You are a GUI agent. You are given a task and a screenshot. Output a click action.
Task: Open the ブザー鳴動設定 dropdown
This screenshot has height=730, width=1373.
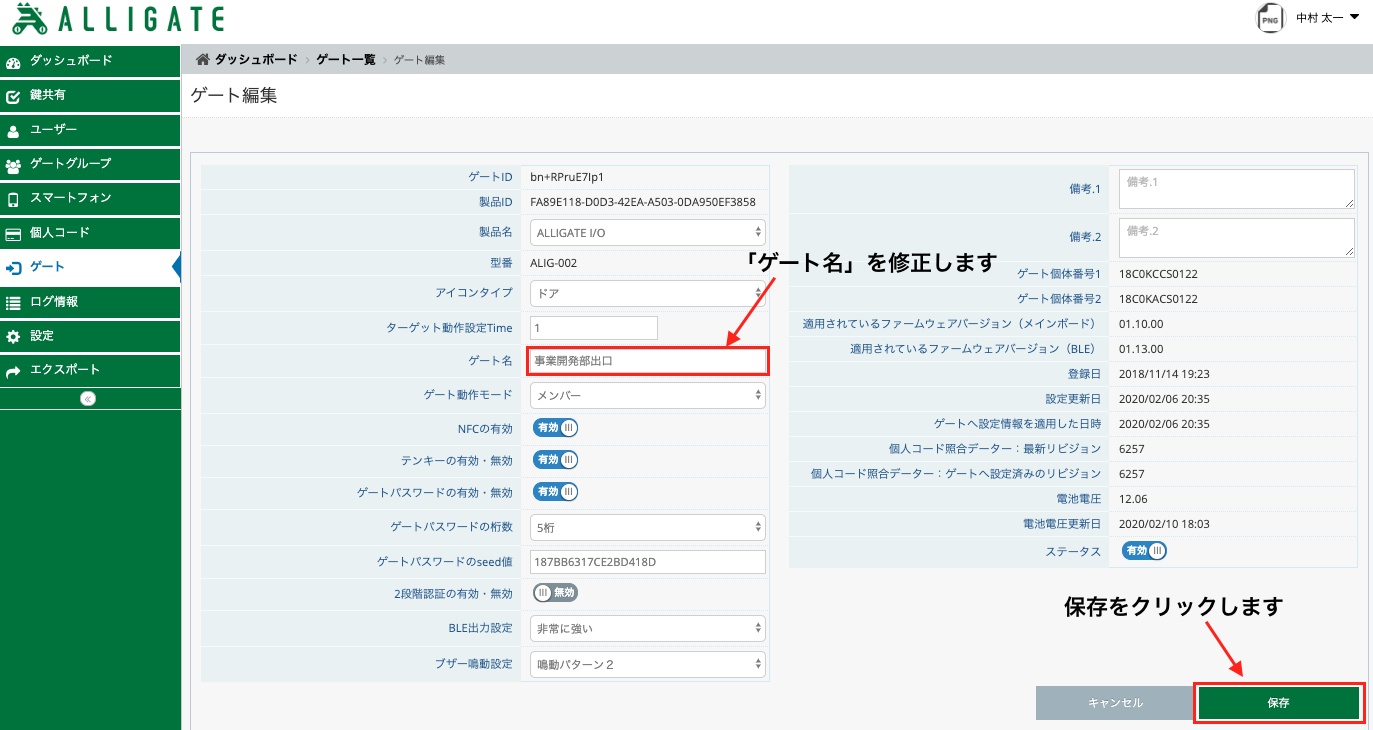(x=648, y=664)
